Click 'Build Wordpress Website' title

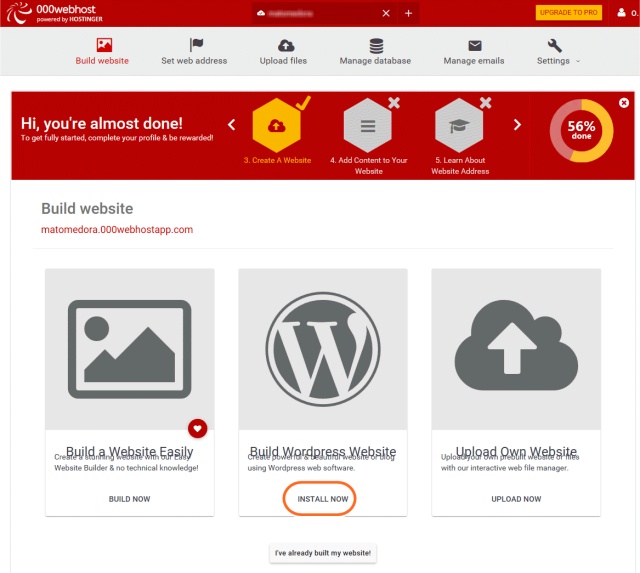click(323, 451)
